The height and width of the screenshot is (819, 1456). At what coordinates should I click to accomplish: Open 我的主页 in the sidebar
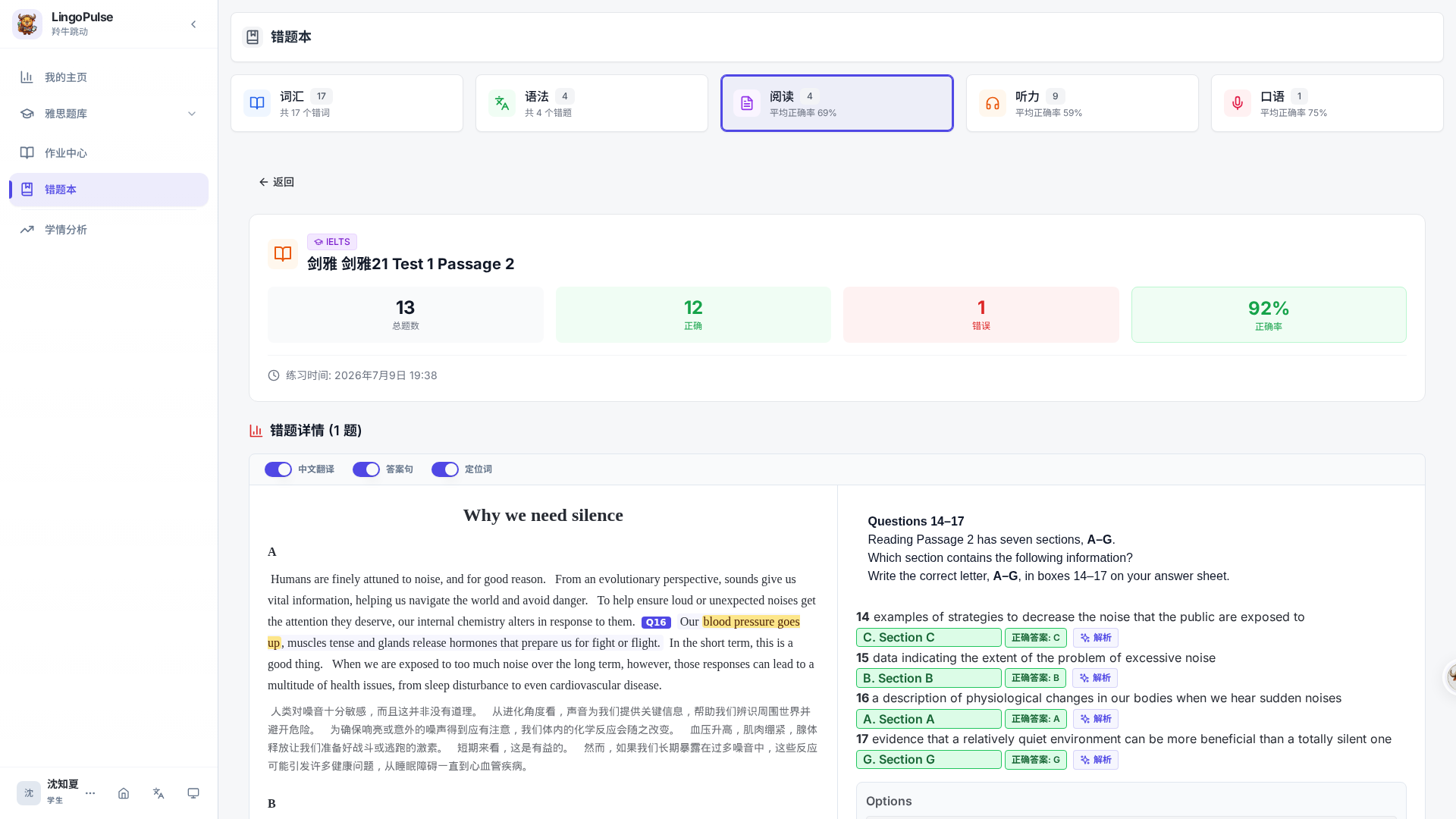click(108, 77)
